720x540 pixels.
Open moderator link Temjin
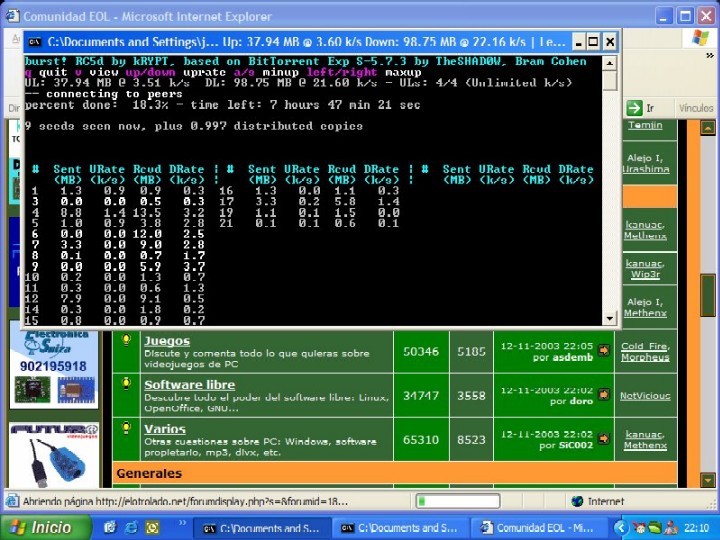pyautogui.click(x=645, y=125)
